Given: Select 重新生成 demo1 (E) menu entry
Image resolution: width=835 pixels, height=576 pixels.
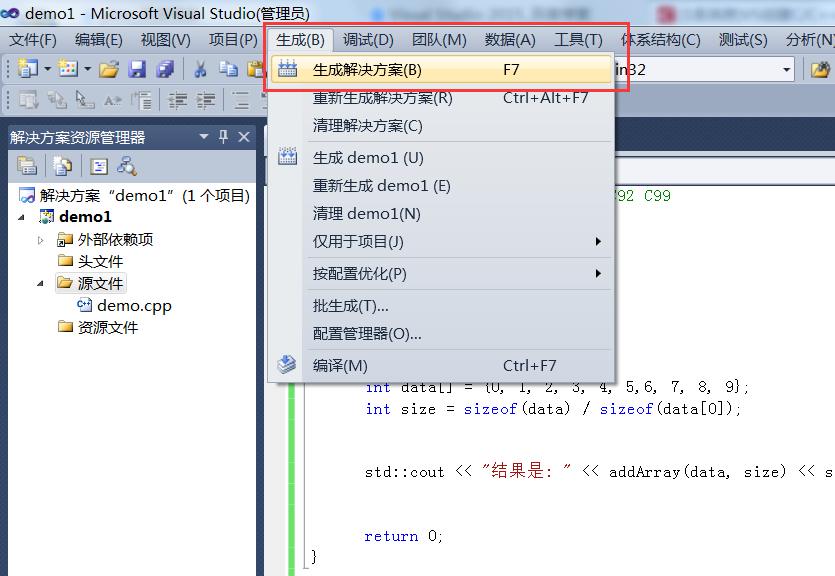Looking at the screenshot, I should tap(441, 186).
